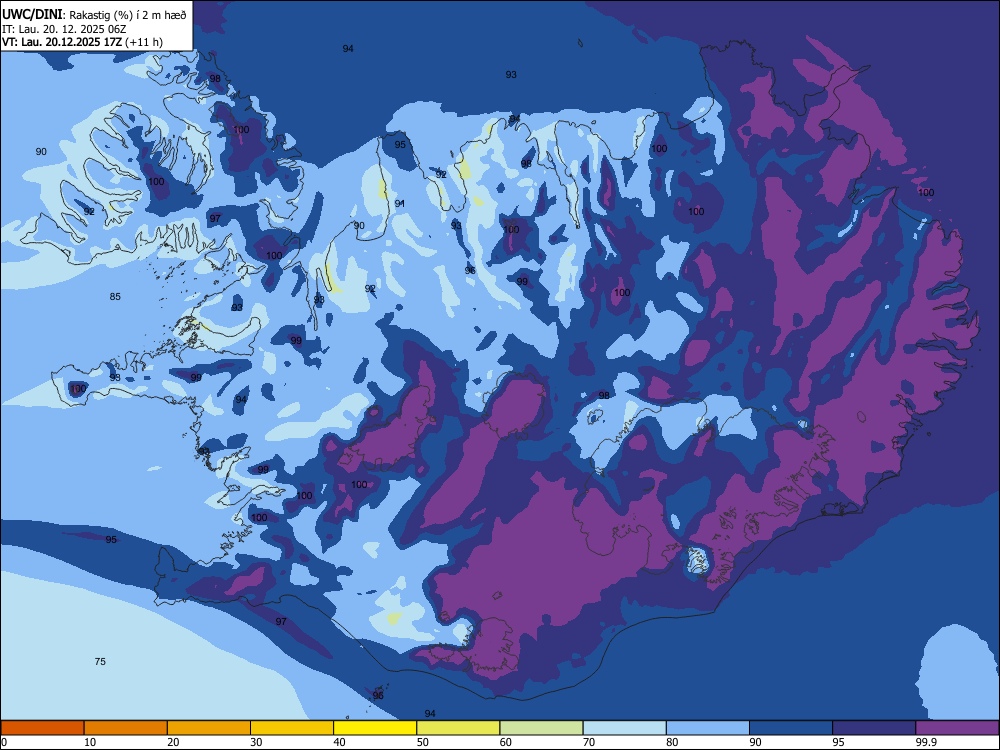Select the orange 10–20 legend color block
Screen dimensions: 1000x750
click(126, 728)
